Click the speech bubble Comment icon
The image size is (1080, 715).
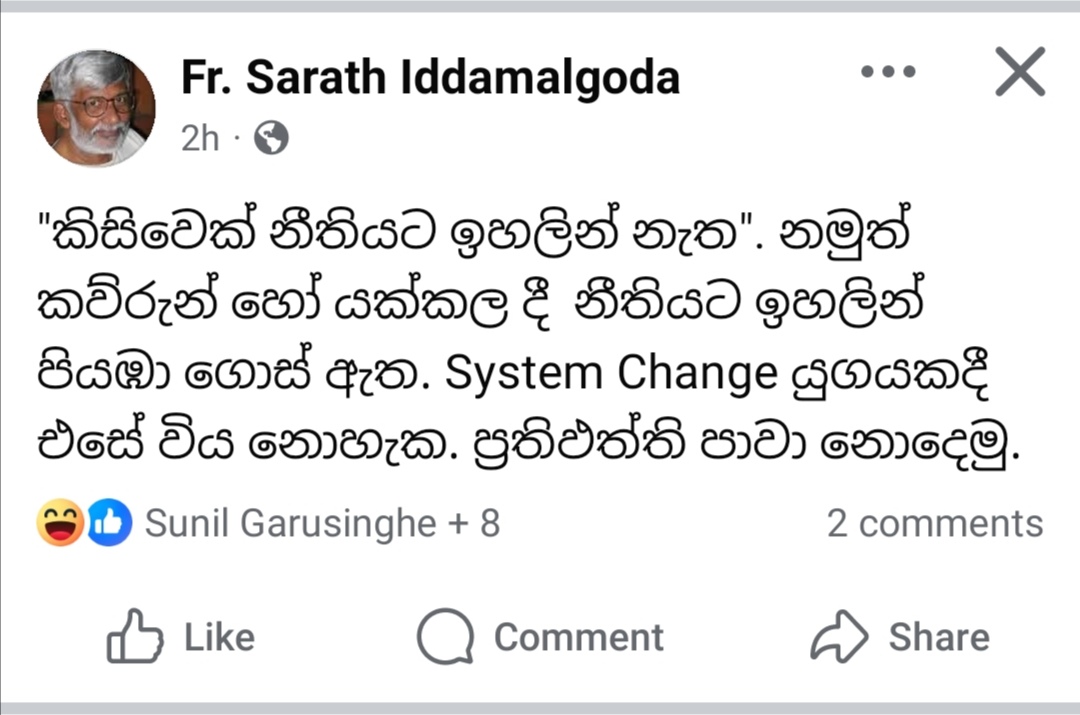[445, 637]
